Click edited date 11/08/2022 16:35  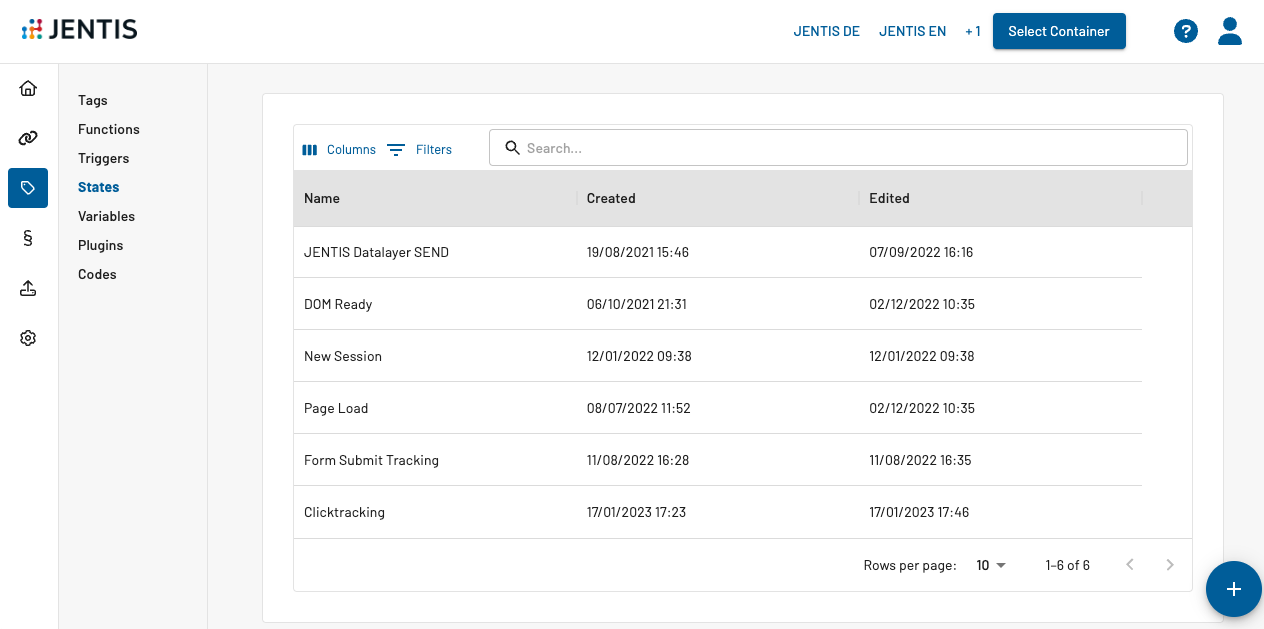[920, 460]
